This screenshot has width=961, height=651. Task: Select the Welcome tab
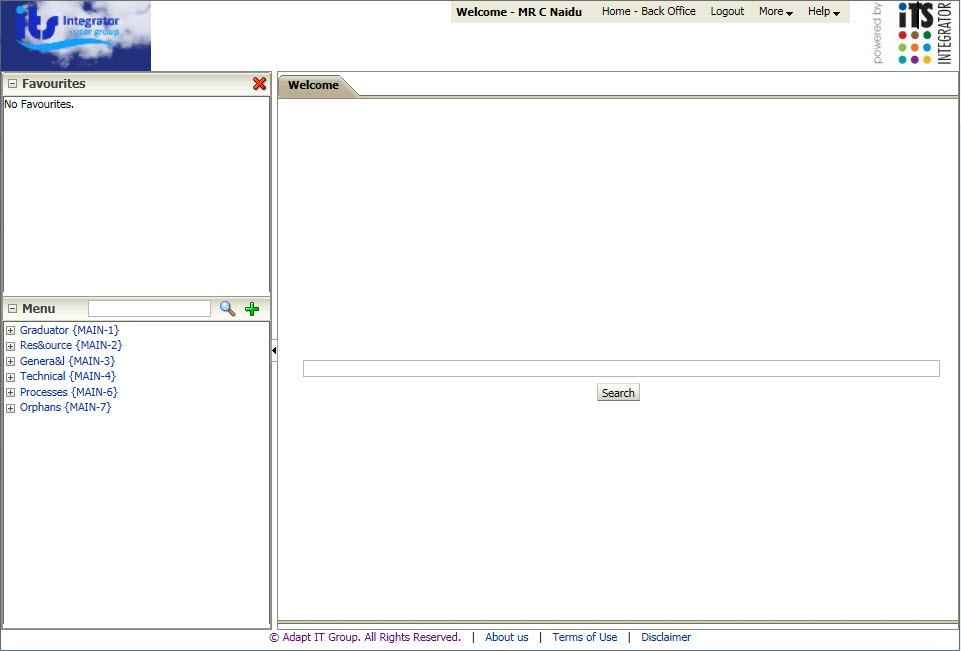tap(313, 86)
